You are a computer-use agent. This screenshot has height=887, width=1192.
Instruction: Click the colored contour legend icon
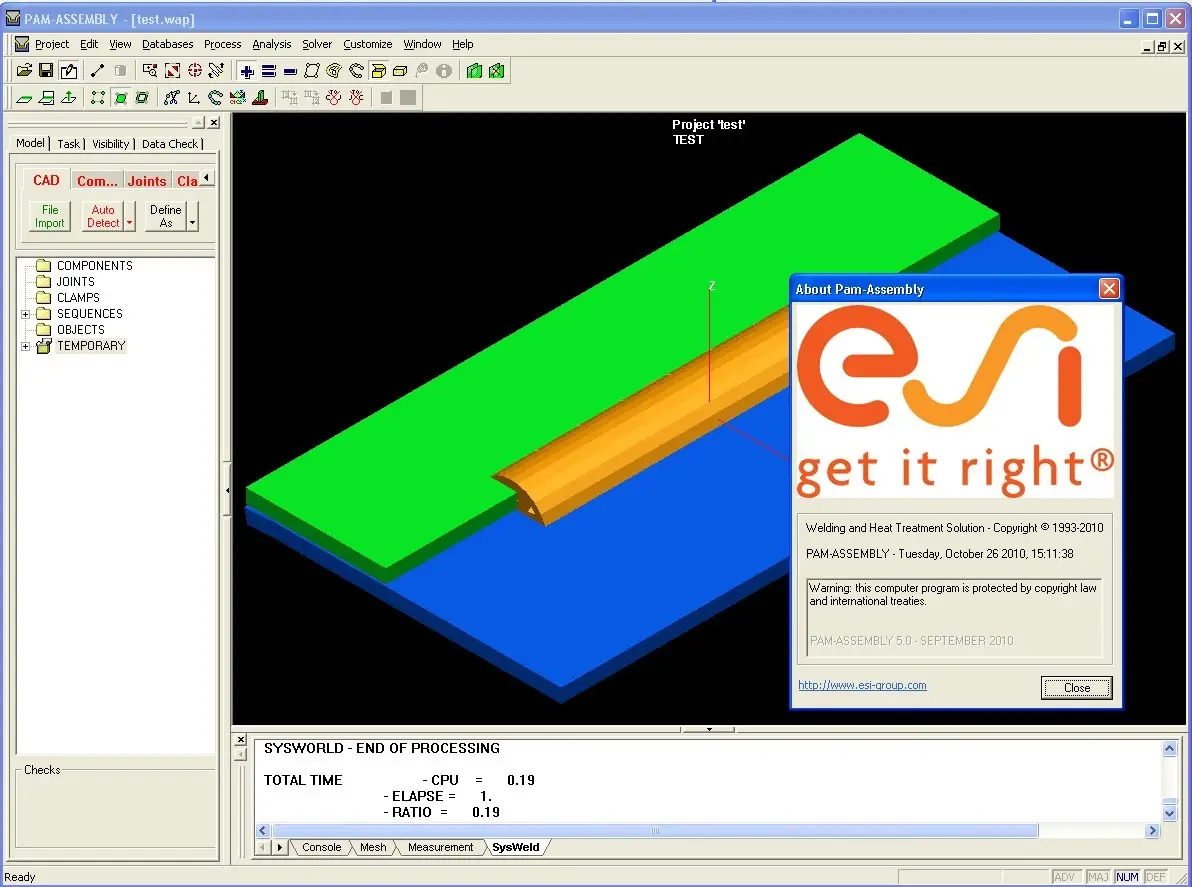(x=238, y=98)
